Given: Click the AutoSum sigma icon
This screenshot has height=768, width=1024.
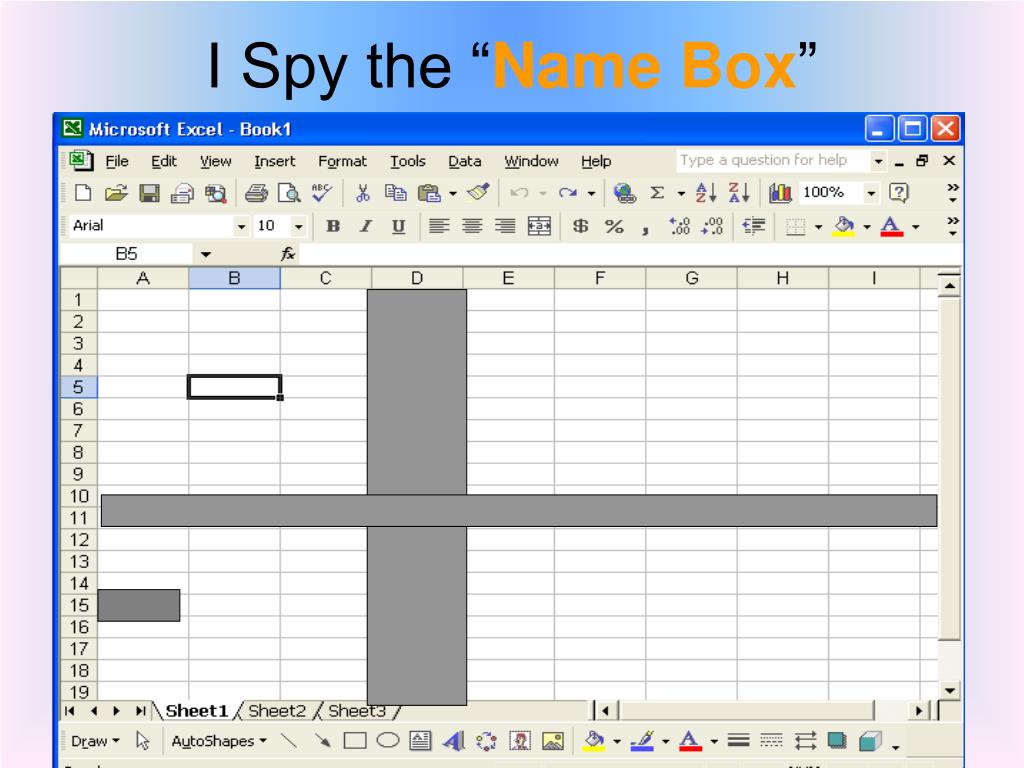Looking at the screenshot, I should click(x=657, y=193).
